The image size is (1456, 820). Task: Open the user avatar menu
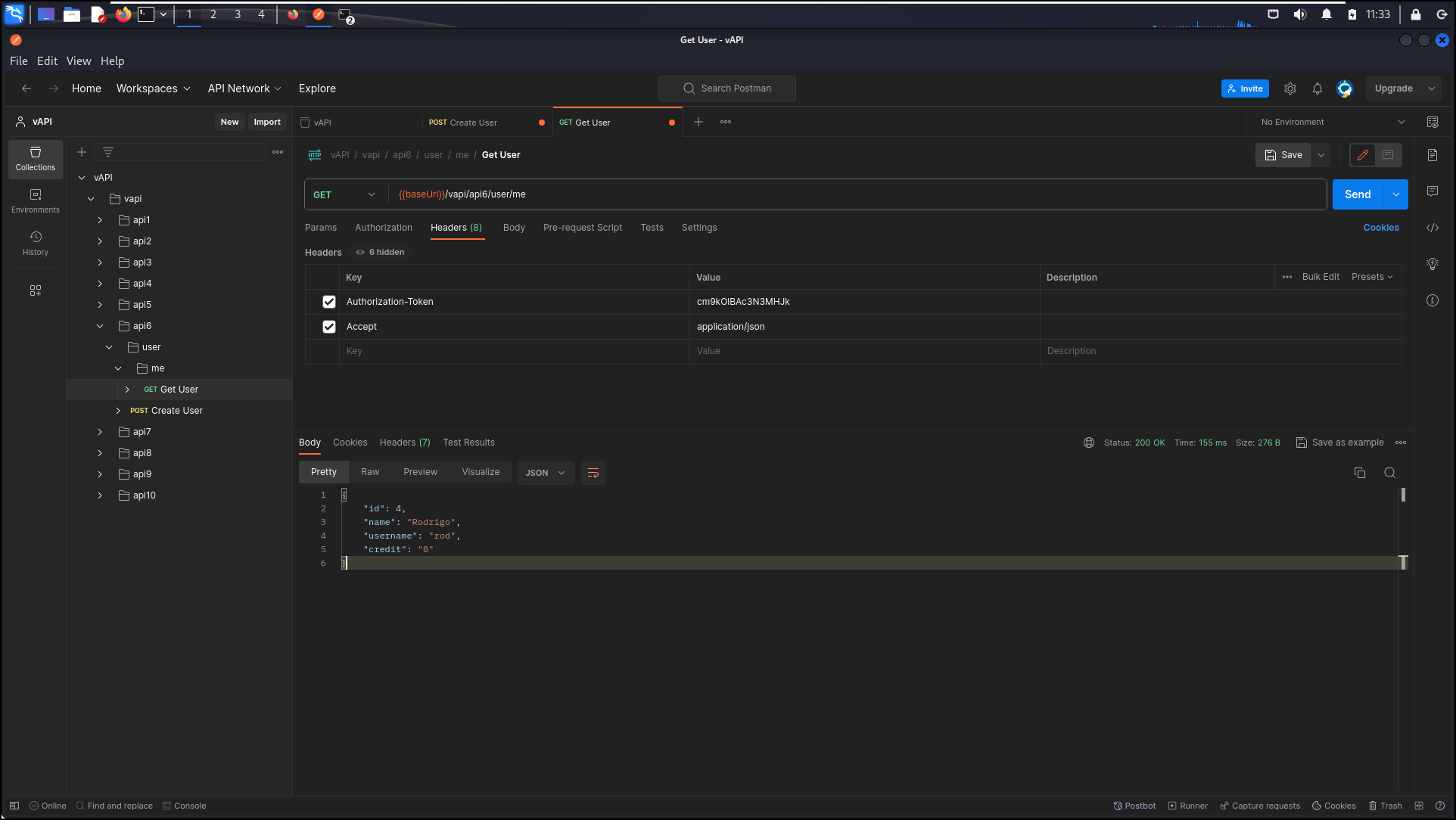coord(1345,89)
